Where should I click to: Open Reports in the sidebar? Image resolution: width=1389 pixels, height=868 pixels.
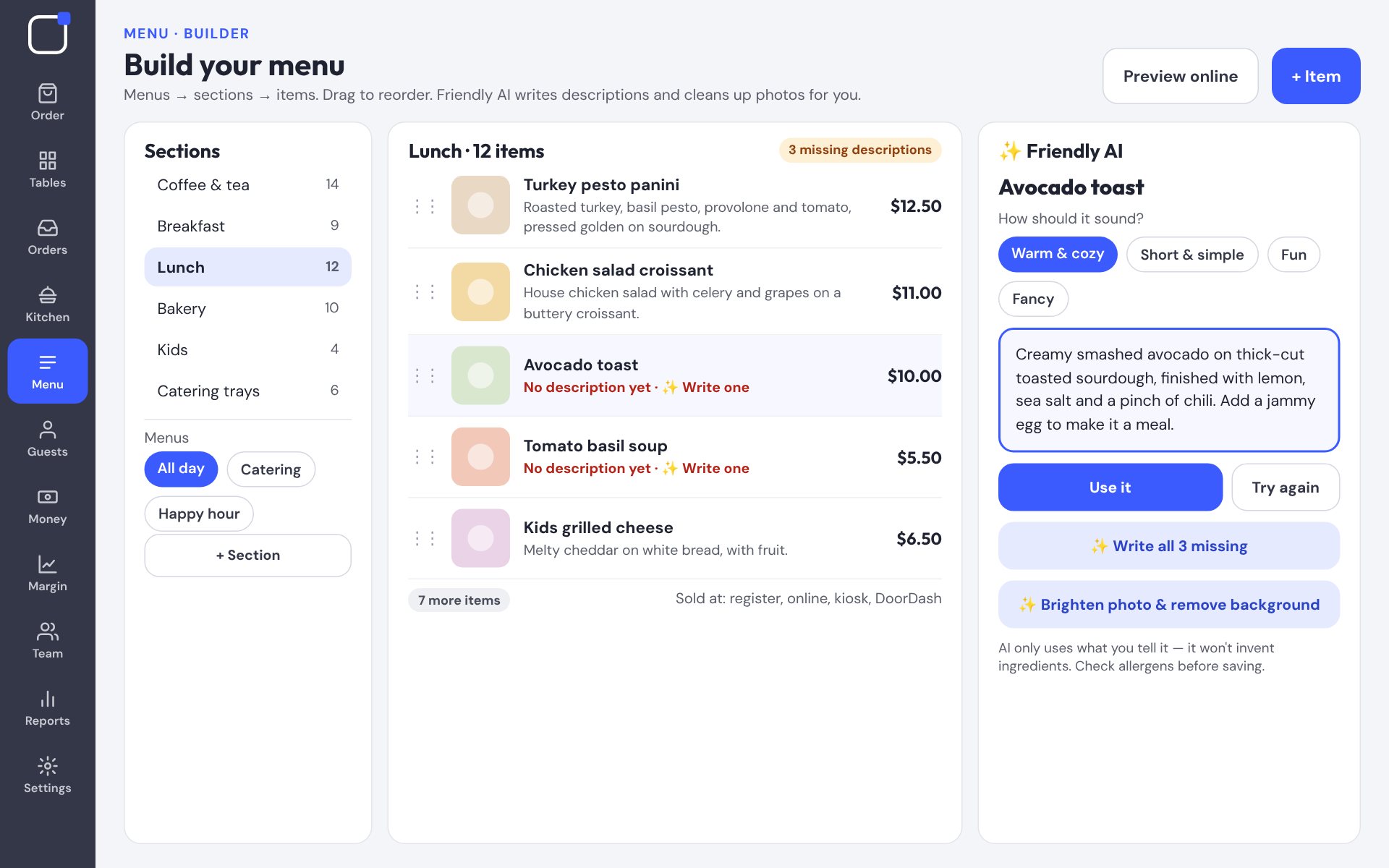coord(48,707)
